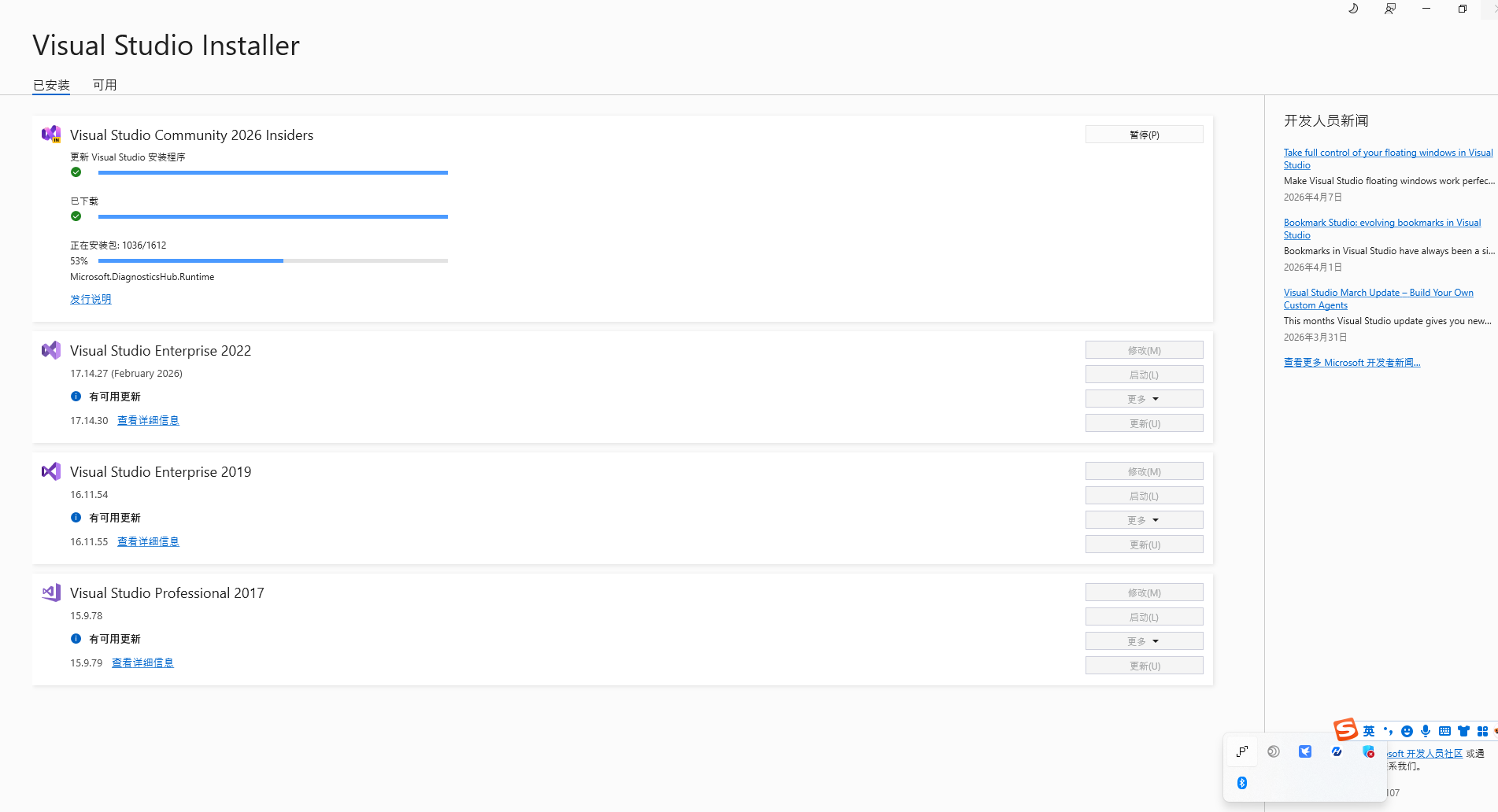This screenshot has height=812, width=1498.
Task: Start Sogou voice input microphone
Action: (x=1426, y=731)
